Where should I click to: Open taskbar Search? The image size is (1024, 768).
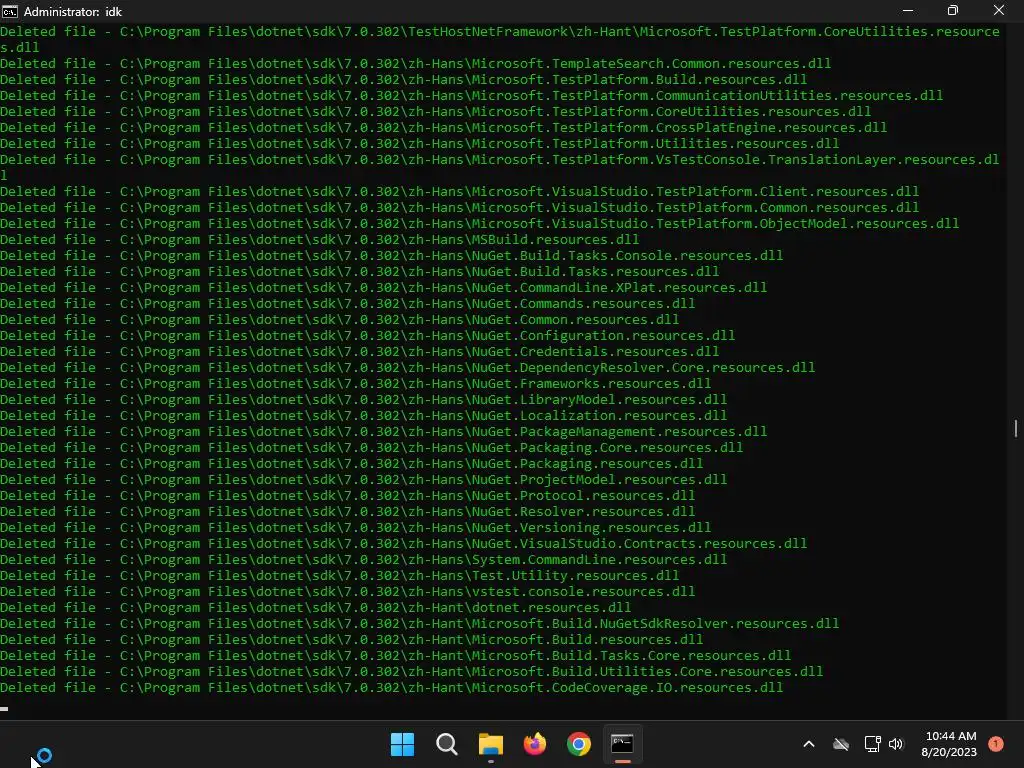pyautogui.click(x=447, y=744)
